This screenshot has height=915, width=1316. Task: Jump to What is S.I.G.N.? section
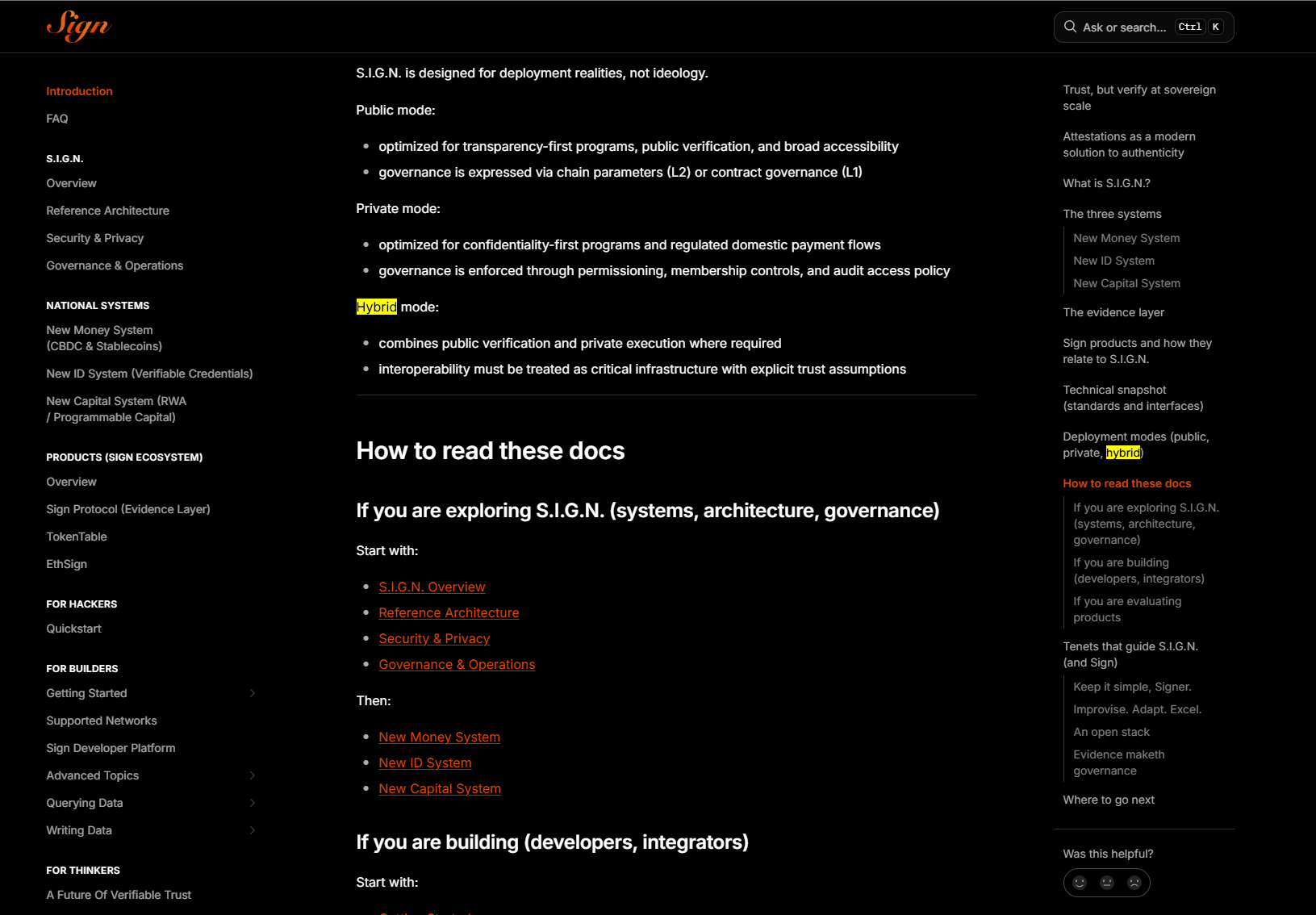(1106, 183)
